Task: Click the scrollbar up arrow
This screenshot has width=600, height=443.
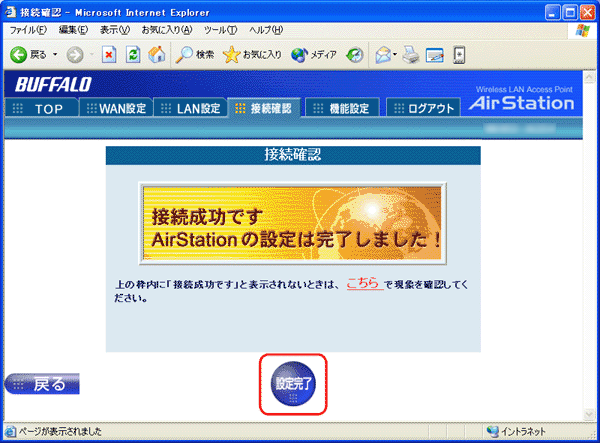Action: coord(589,78)
